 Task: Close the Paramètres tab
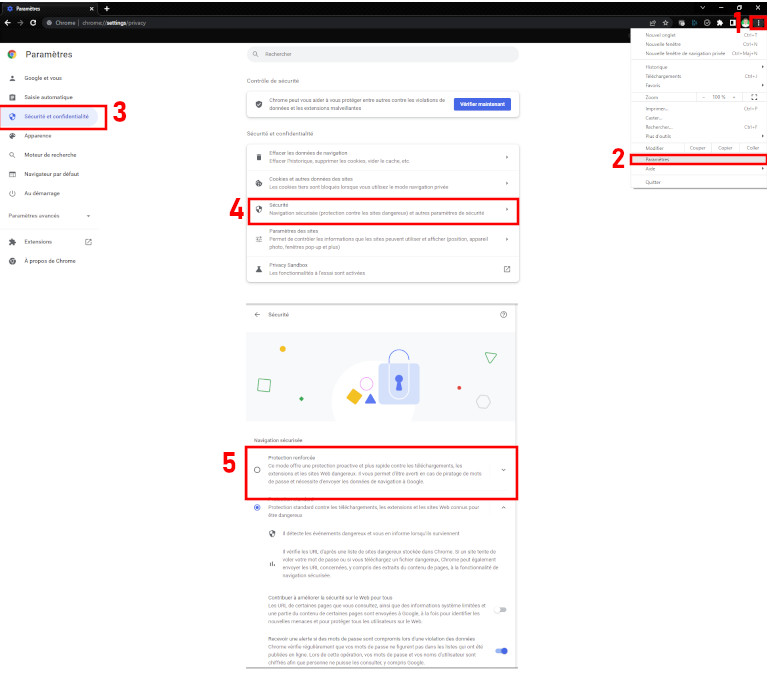[92, 8]
